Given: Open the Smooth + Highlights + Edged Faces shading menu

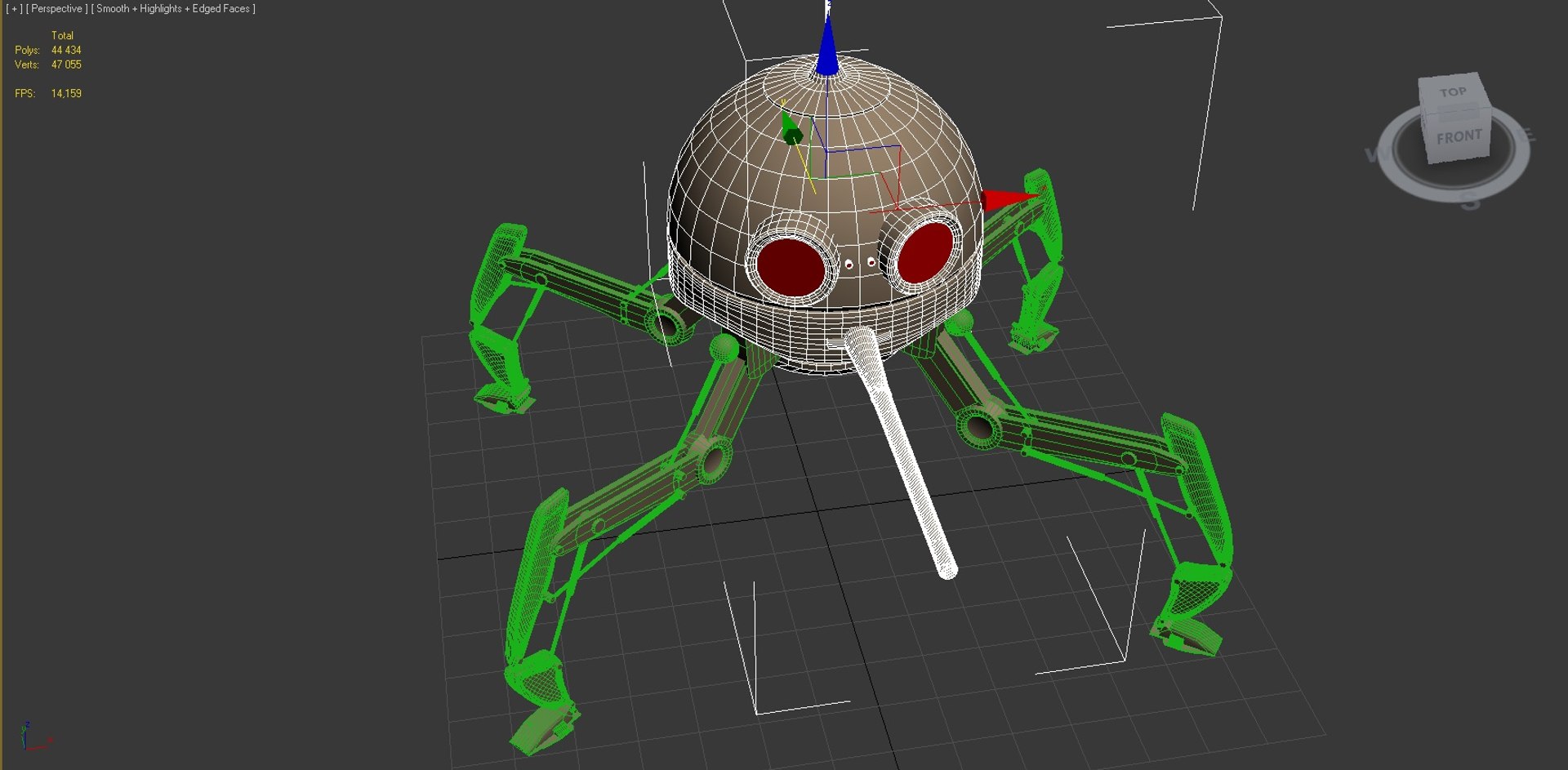Looking at the screenshot, I should click(x=173, y=9).
